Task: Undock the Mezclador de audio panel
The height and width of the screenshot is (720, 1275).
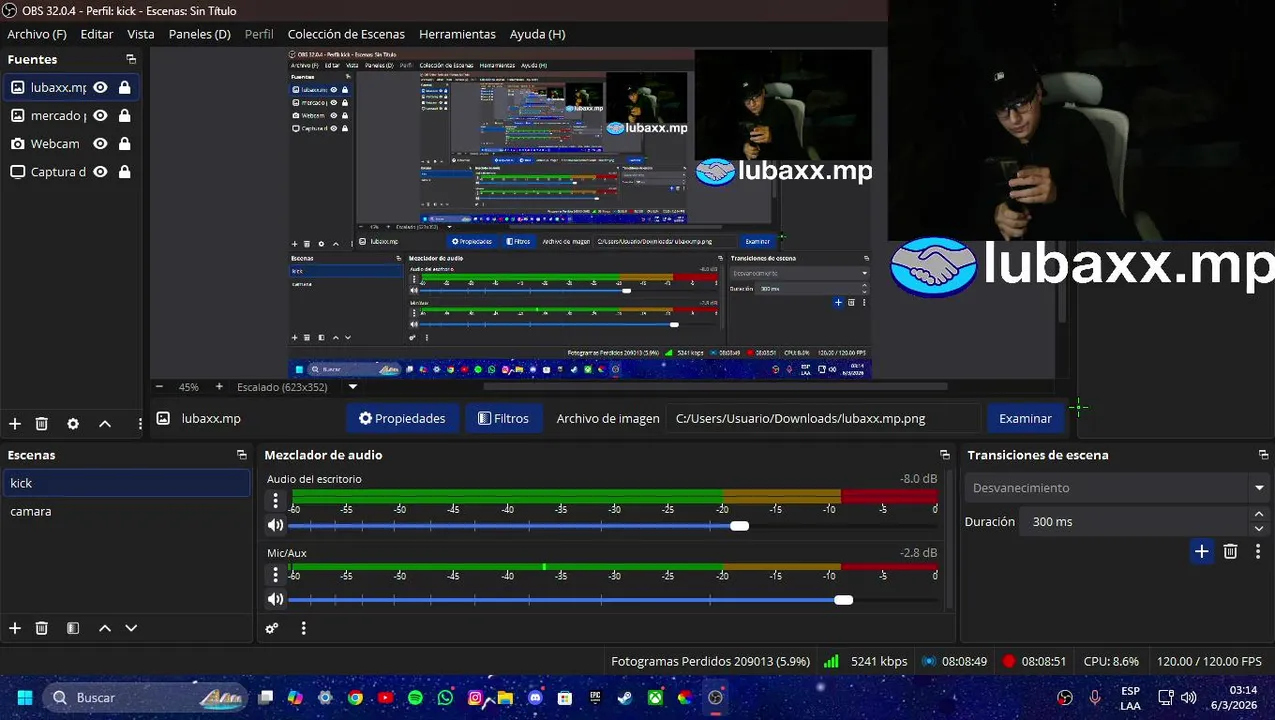Action: [x=944, y=455]
